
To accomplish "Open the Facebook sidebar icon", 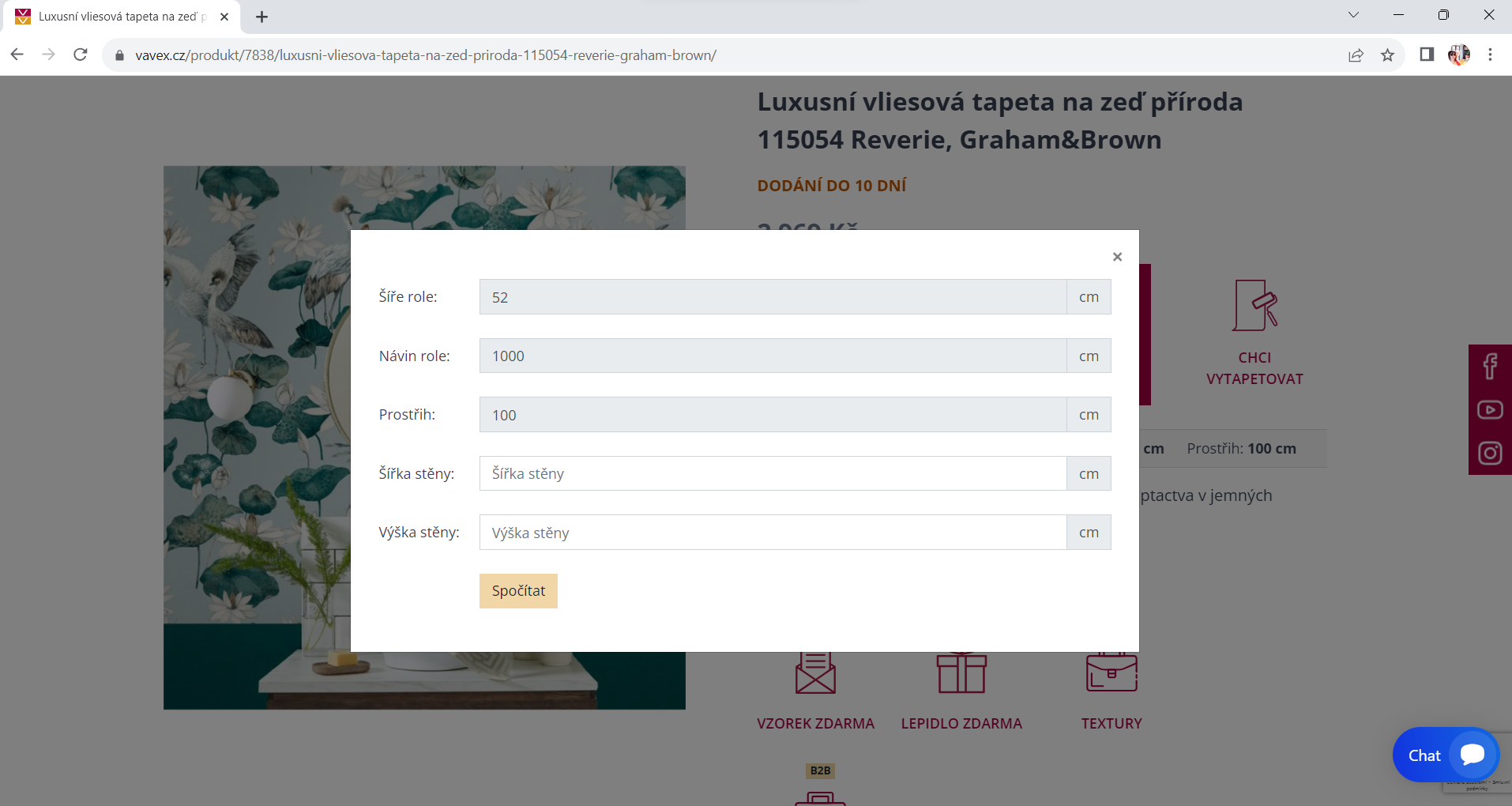I will click(1490, 367).
